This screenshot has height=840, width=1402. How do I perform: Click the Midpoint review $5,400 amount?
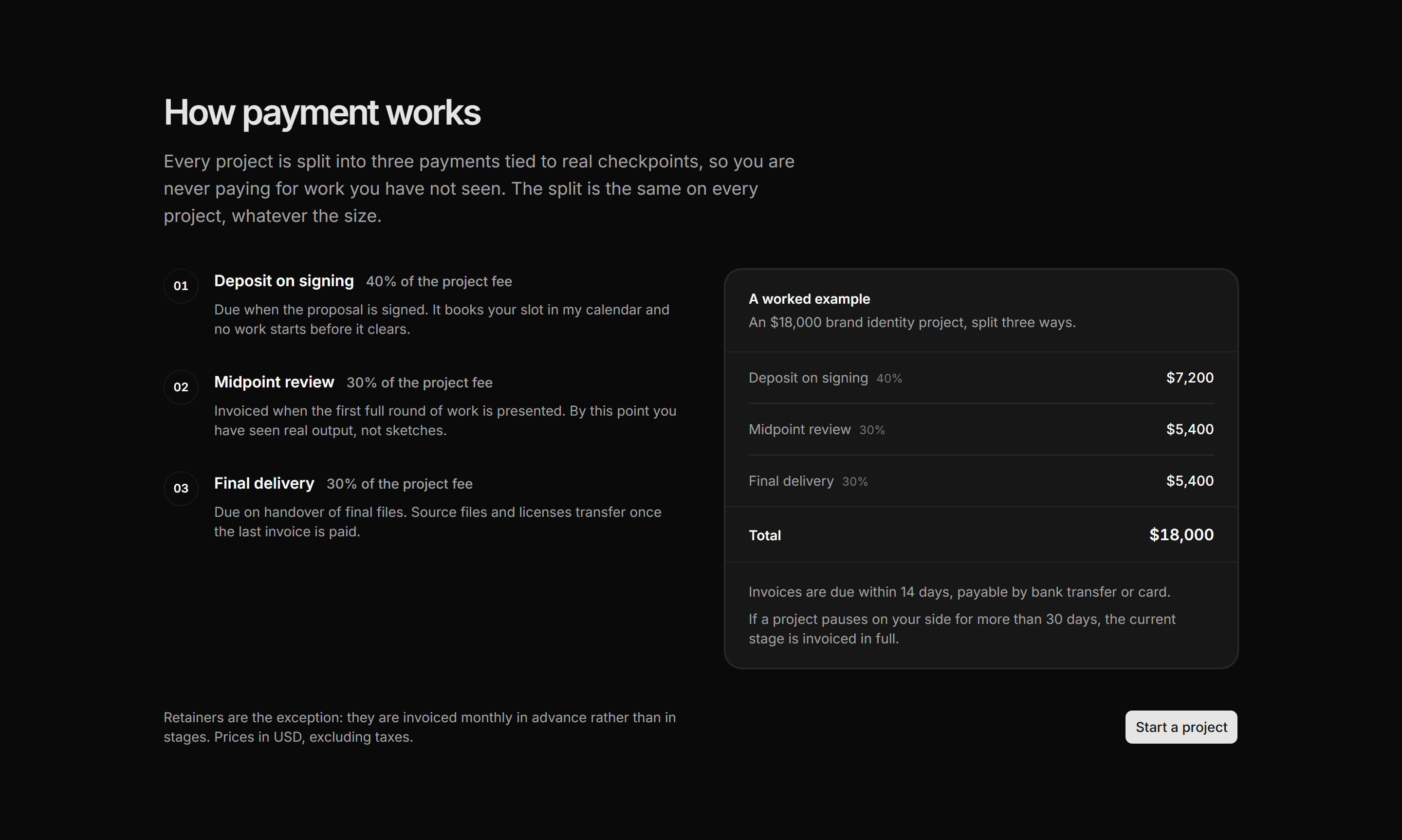click(1190, 429)
